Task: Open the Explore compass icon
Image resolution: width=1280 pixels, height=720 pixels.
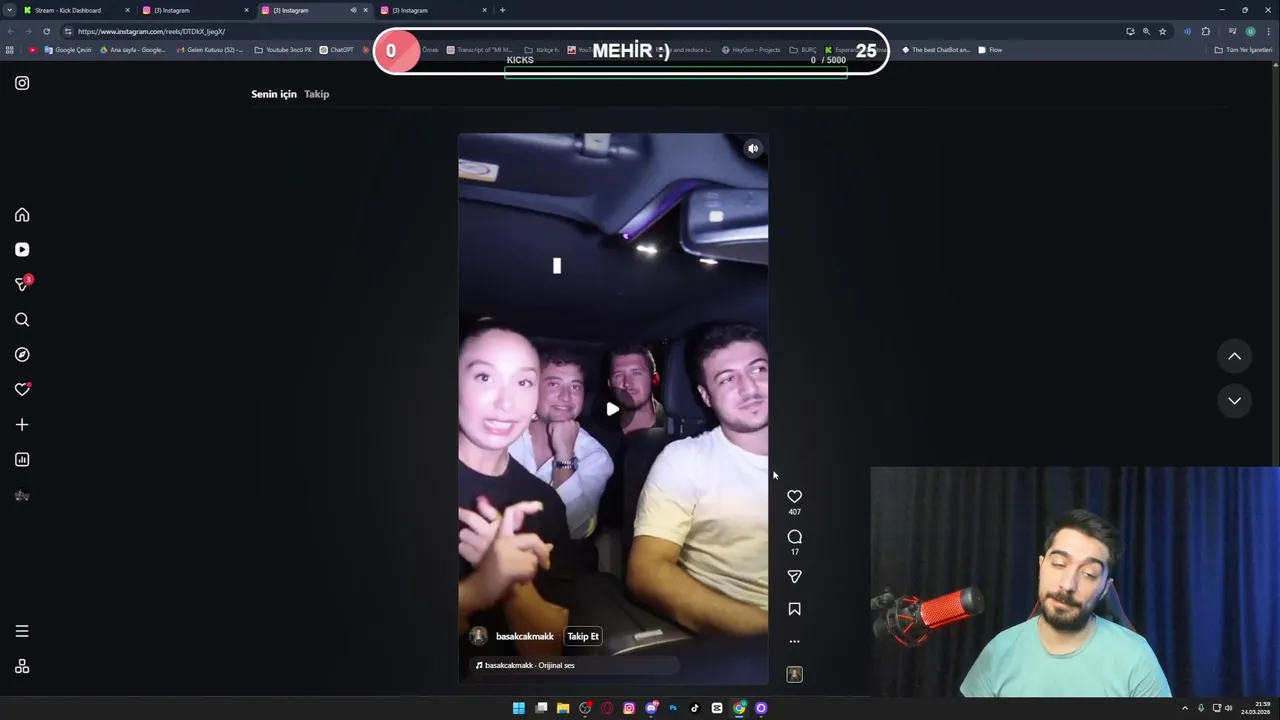Action: [x=22, y=355]
